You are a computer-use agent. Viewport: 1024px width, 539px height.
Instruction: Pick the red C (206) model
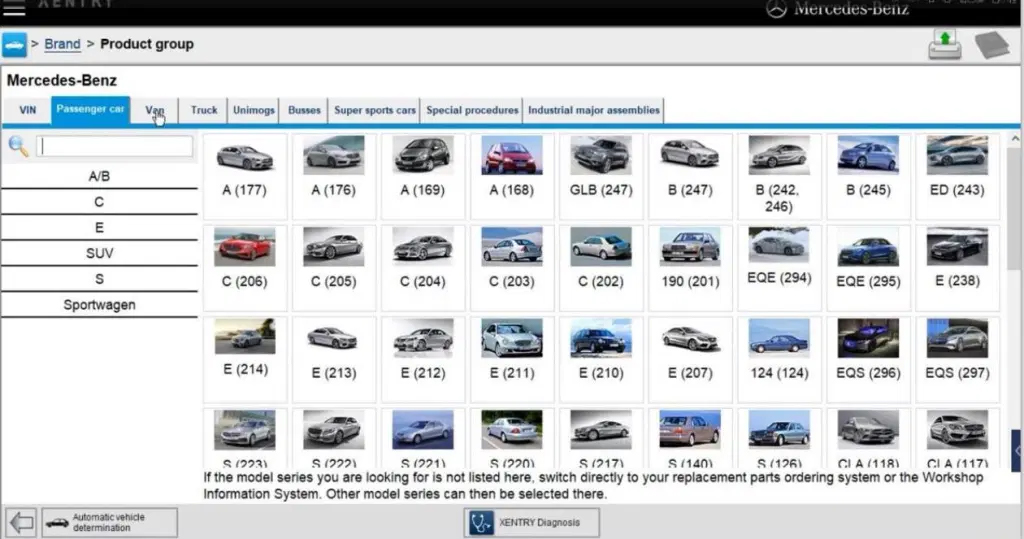[x=245, y=267]
